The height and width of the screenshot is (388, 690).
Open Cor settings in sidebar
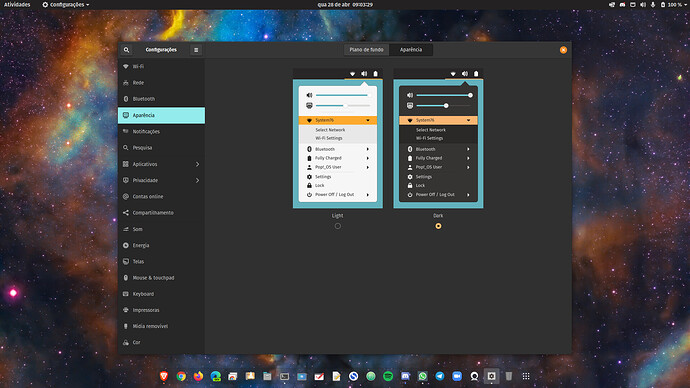pyautogui.click(x=161, y=342)
